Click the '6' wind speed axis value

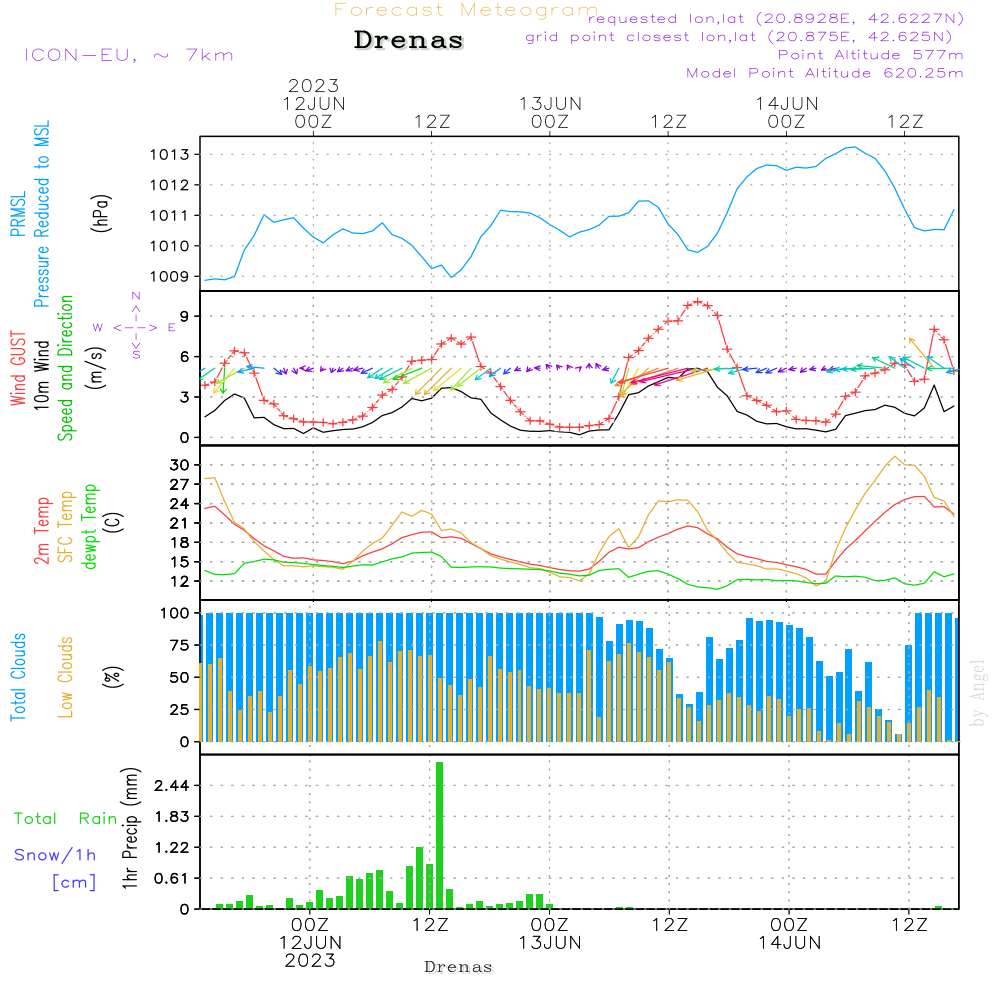pyautogui.click(x=184, y=357)
